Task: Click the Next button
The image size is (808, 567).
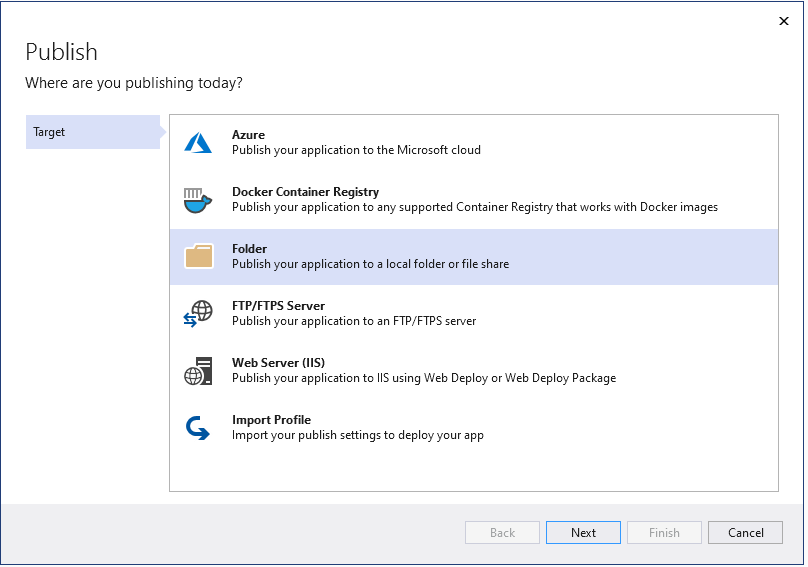Action: pyautogui.click(x=583, y=532)
